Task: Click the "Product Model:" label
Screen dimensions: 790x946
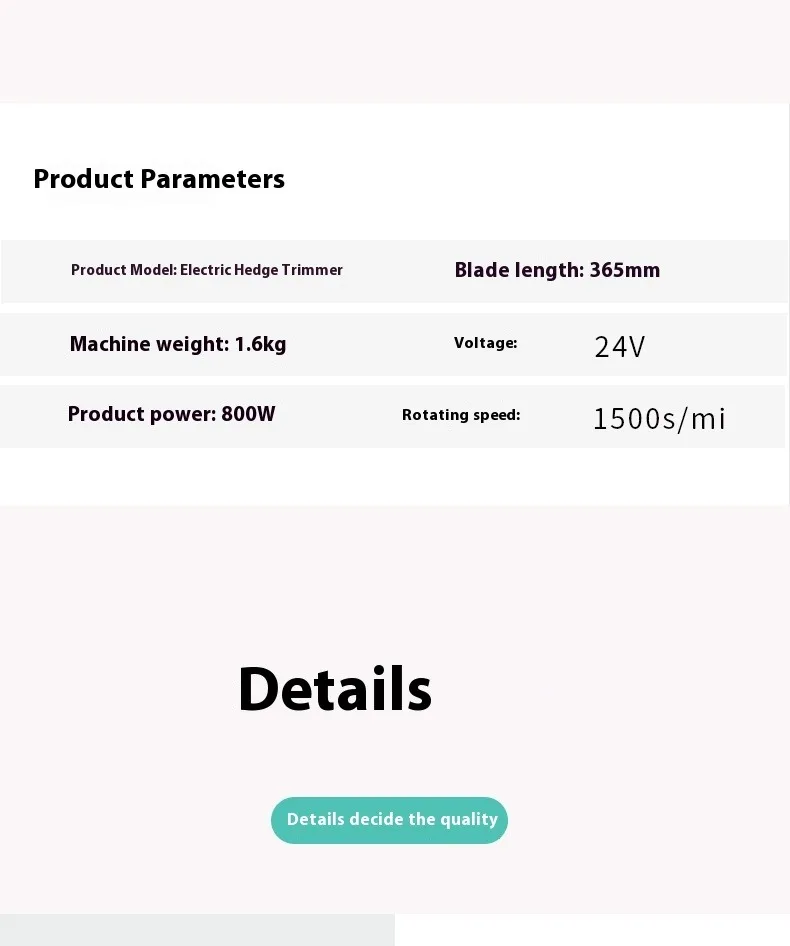Action: (123, 270)
